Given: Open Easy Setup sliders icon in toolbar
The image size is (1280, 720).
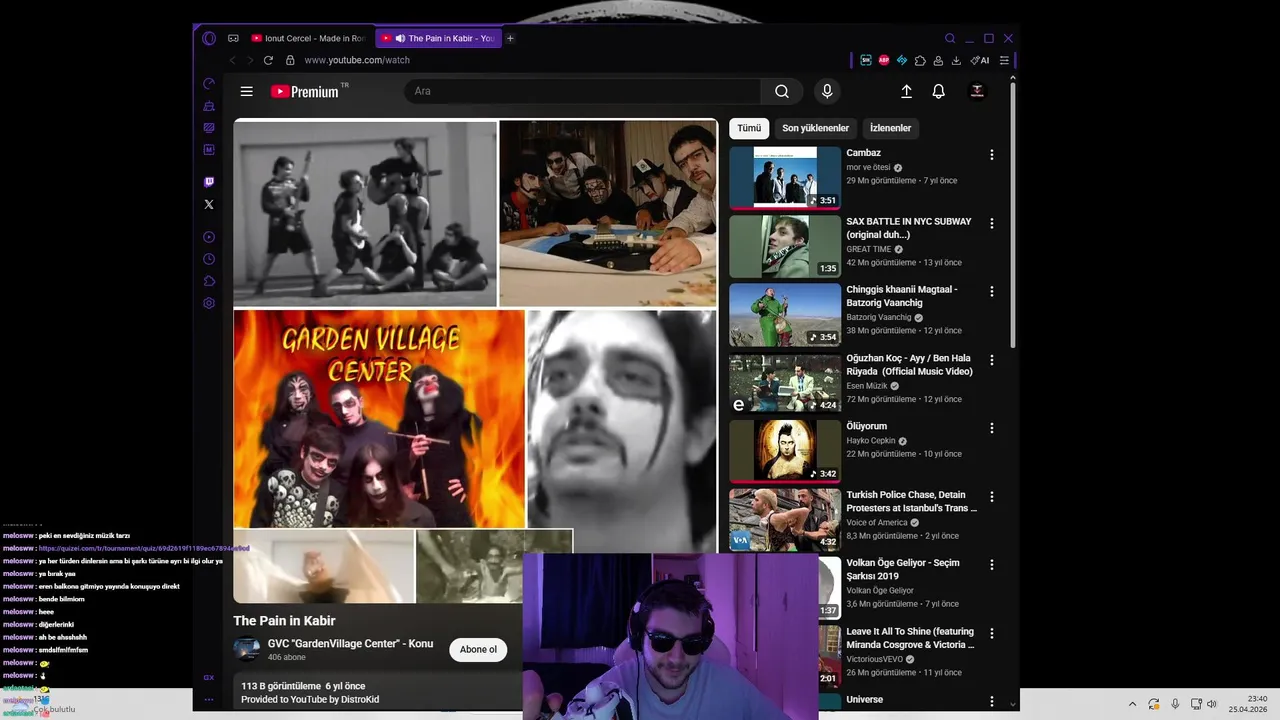Looking at the screenshot, I should click(x=1004, y=60).
